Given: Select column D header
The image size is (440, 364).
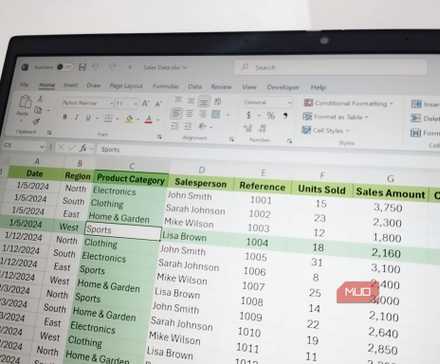Looking at the screenshot, I should pyautogui.click(x=202, y=170).
